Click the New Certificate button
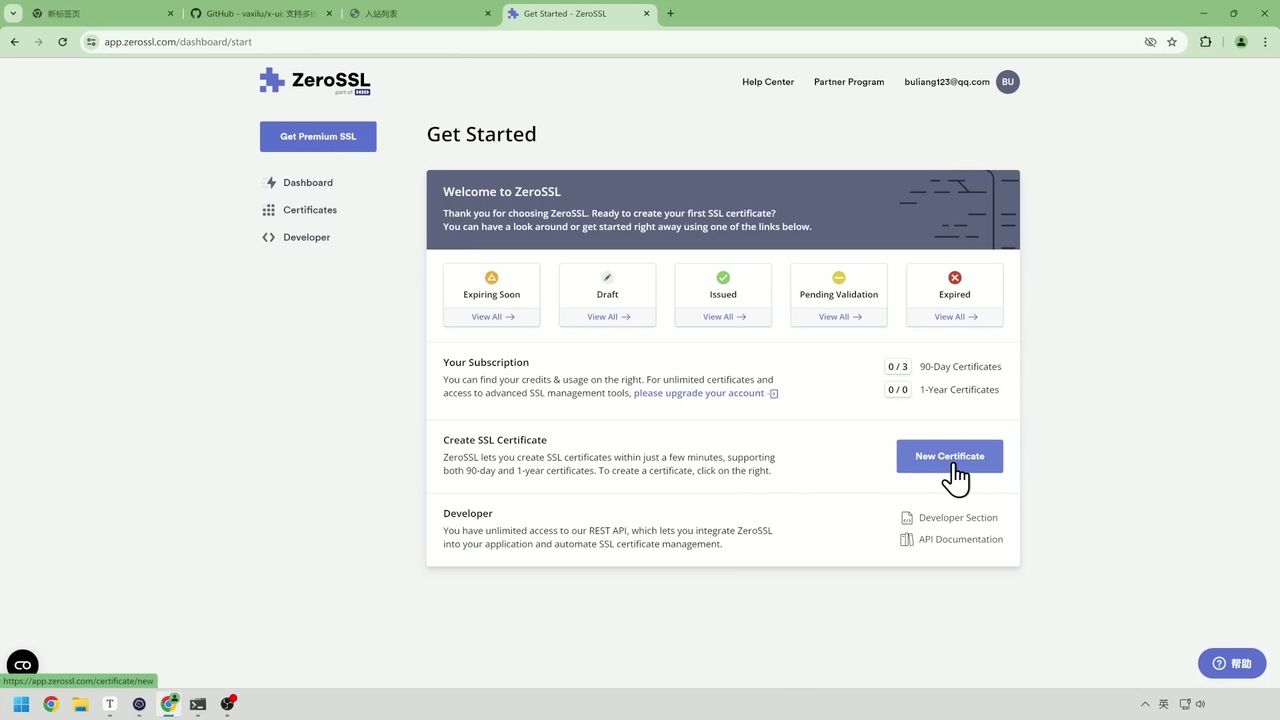Viewport: 1280px width, 720px height. click(949, 456)
